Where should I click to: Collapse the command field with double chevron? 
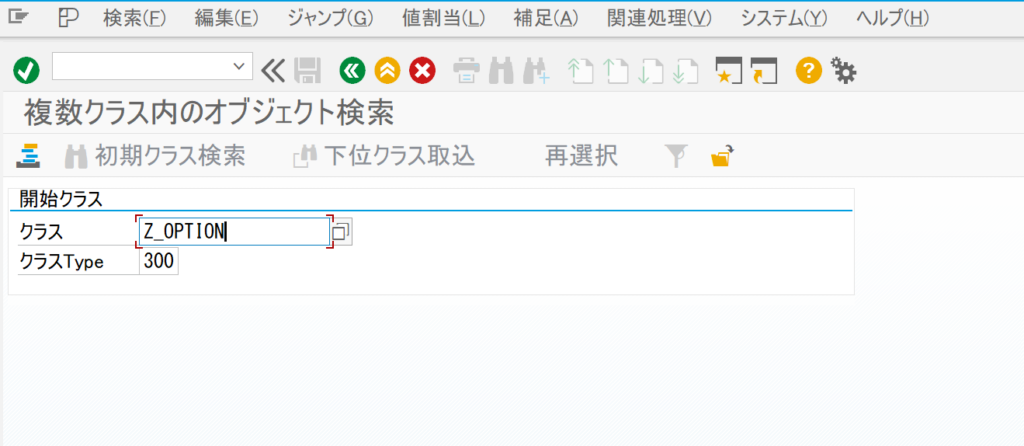click(x=273, y=69)
